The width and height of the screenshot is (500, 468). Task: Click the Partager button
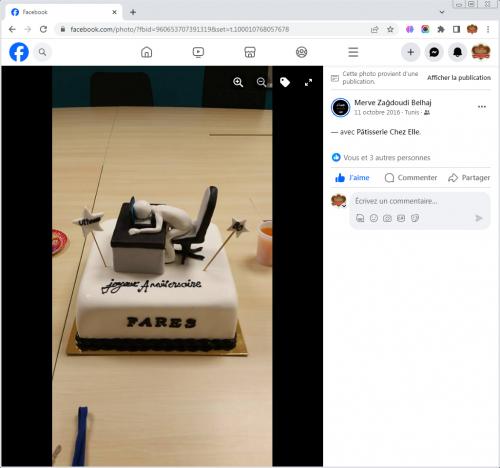(x=469, y=178)
